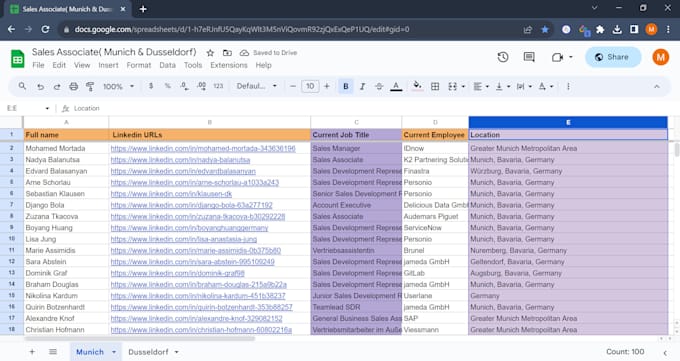Click the print icon
The width and height of the screenshot is (680, 361).
click(x=74, y=86)
